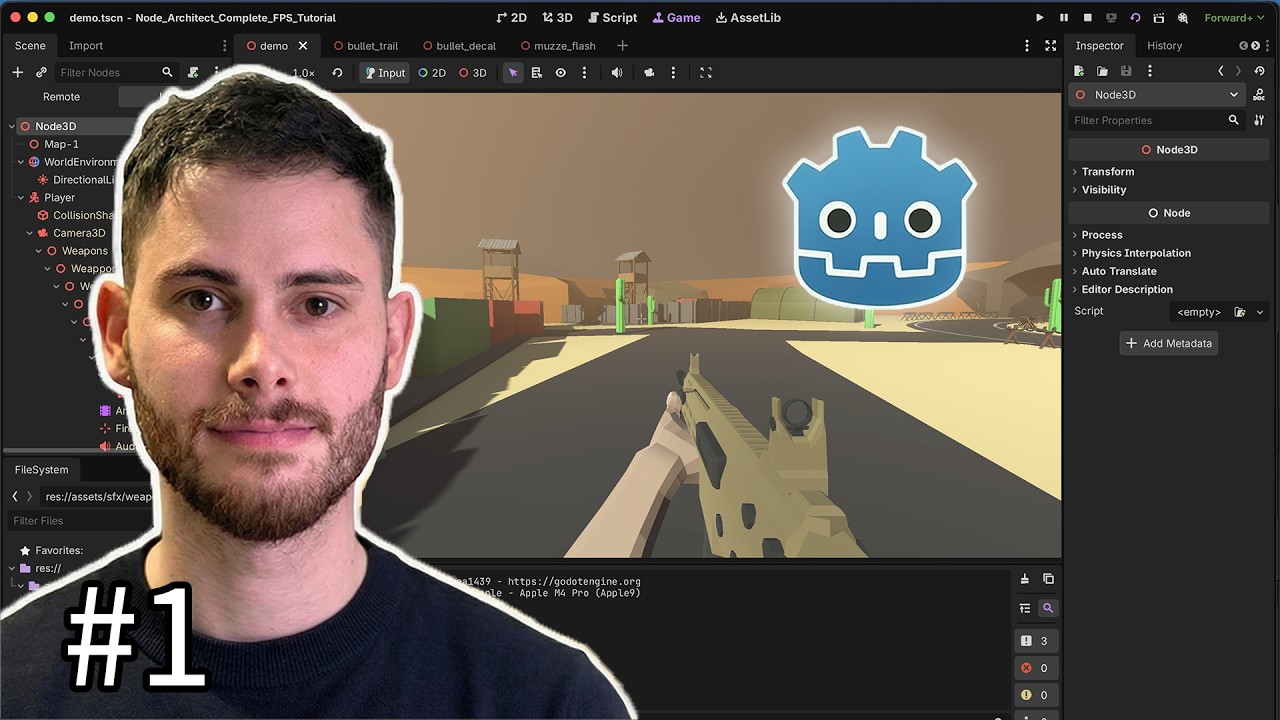The width and height of the screenshot is (1280, 720).
Task: Click the list select mode icon
Action: tap(537, 73)
